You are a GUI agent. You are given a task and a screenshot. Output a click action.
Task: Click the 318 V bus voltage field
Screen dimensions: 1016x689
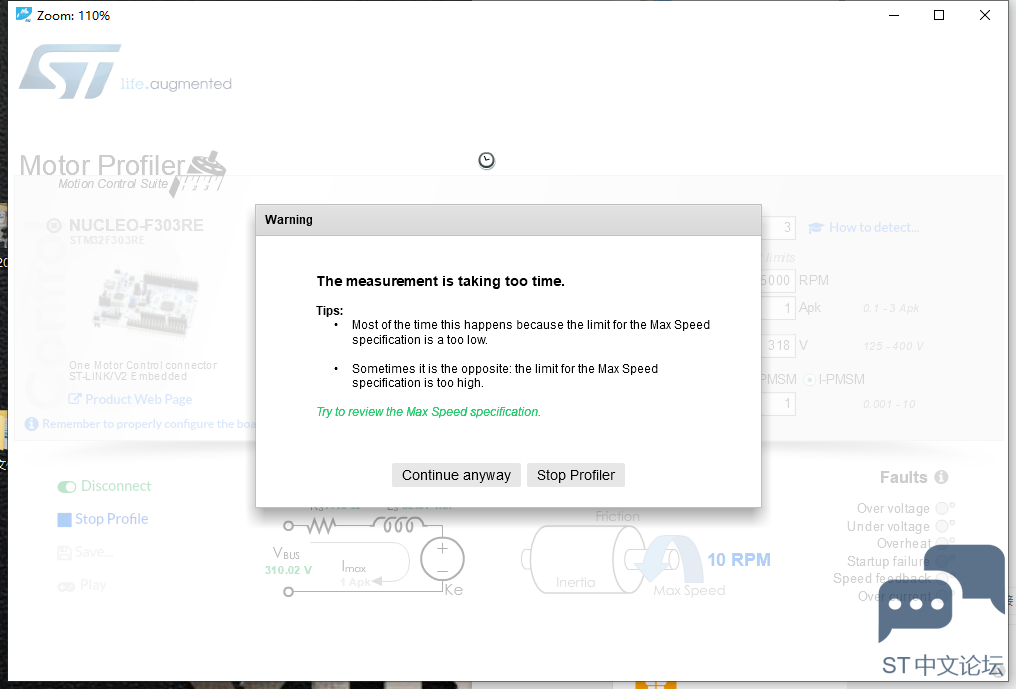(x=778, y=345)
